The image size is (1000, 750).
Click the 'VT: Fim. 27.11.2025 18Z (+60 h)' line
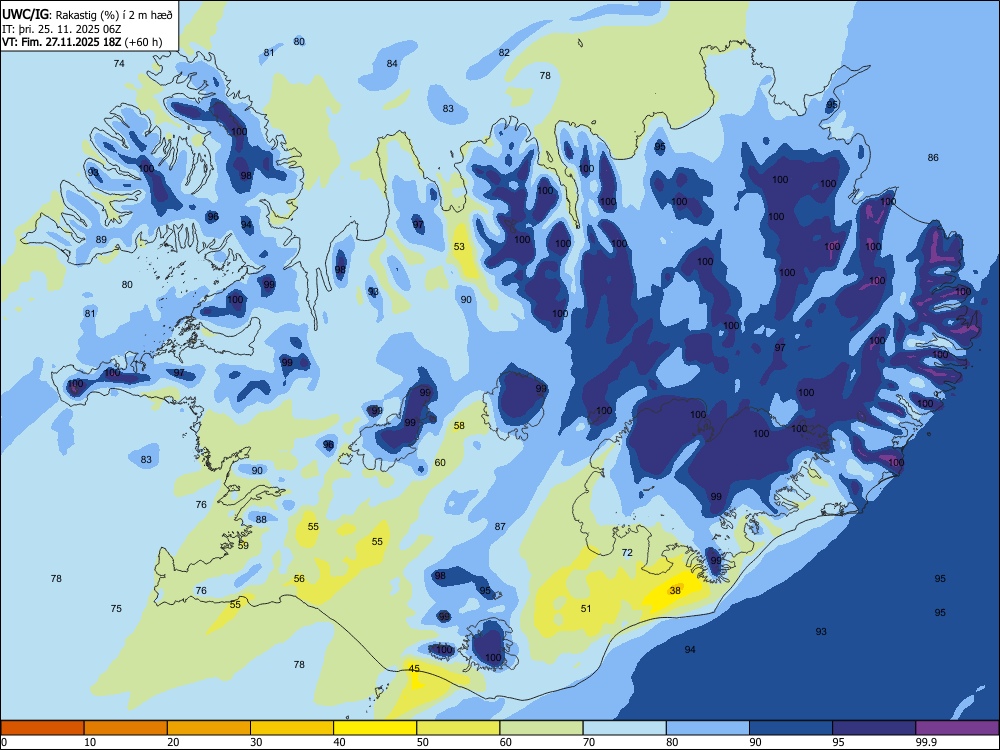[x=82, y=42]
